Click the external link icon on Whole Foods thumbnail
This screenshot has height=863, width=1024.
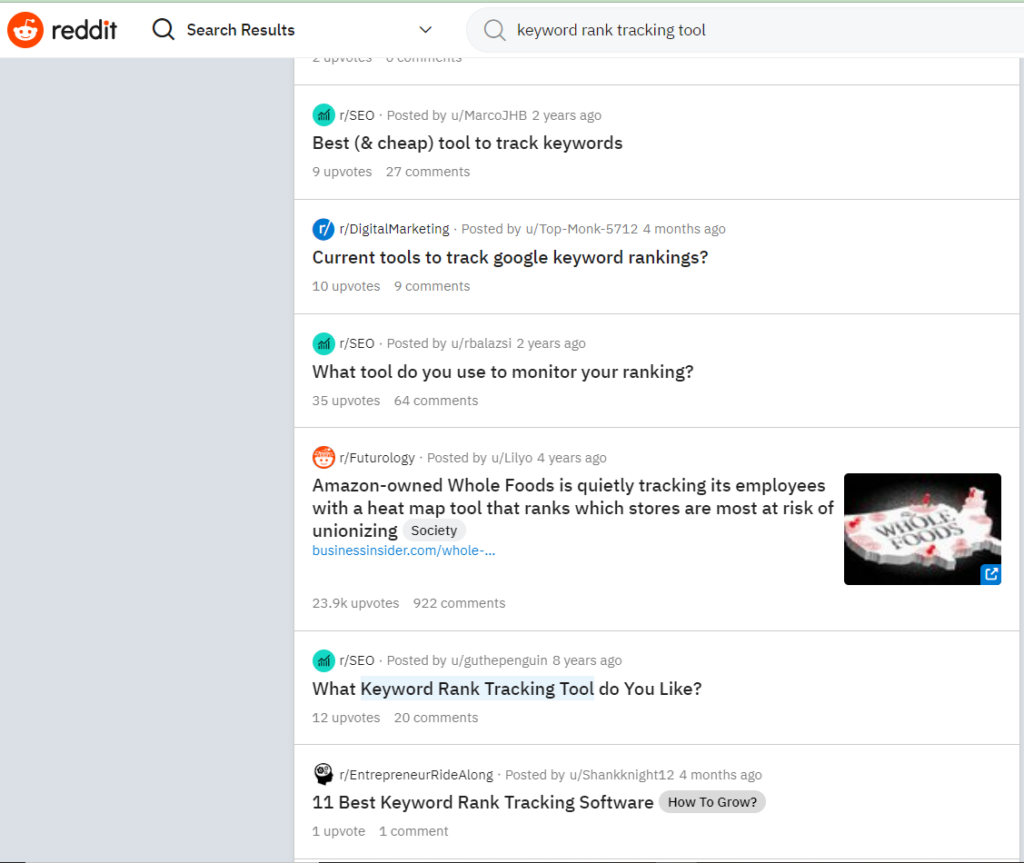[990, 574]
